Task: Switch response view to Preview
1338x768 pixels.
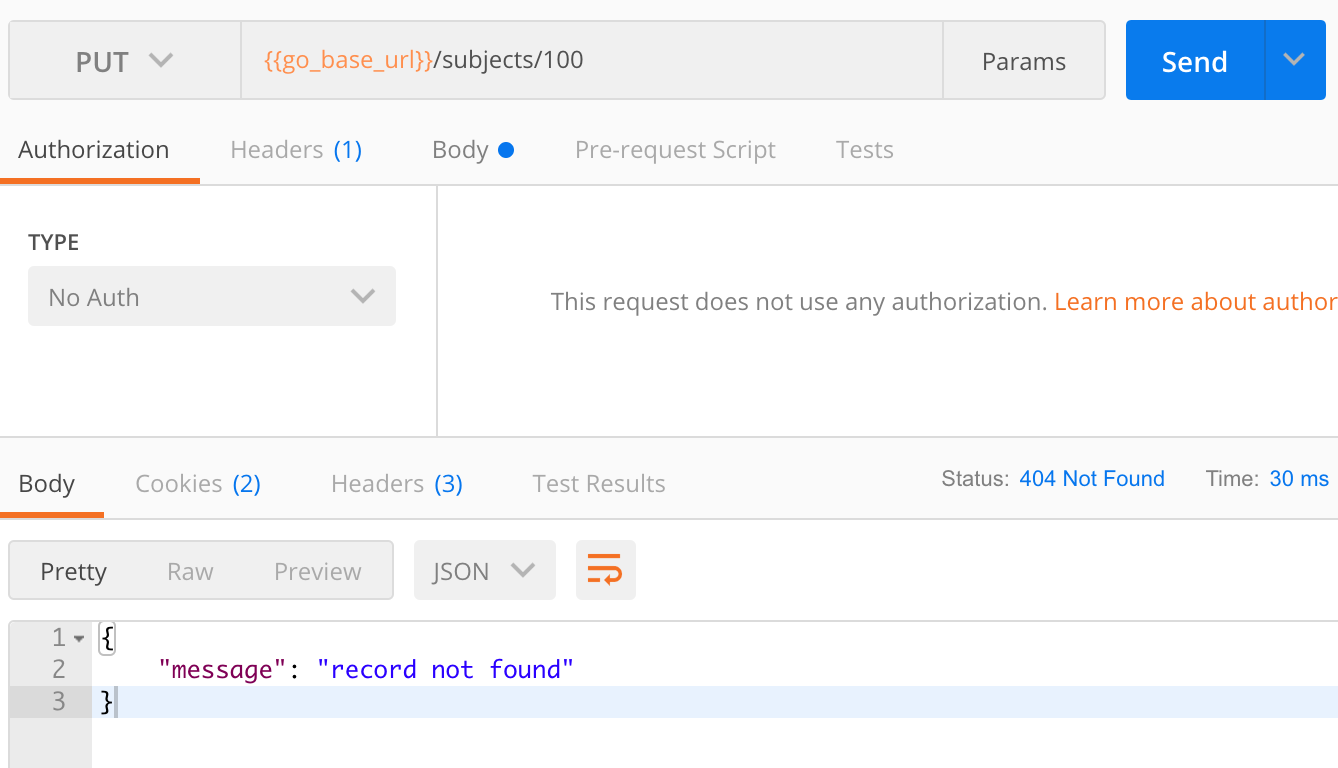Action: pos(317,571)
